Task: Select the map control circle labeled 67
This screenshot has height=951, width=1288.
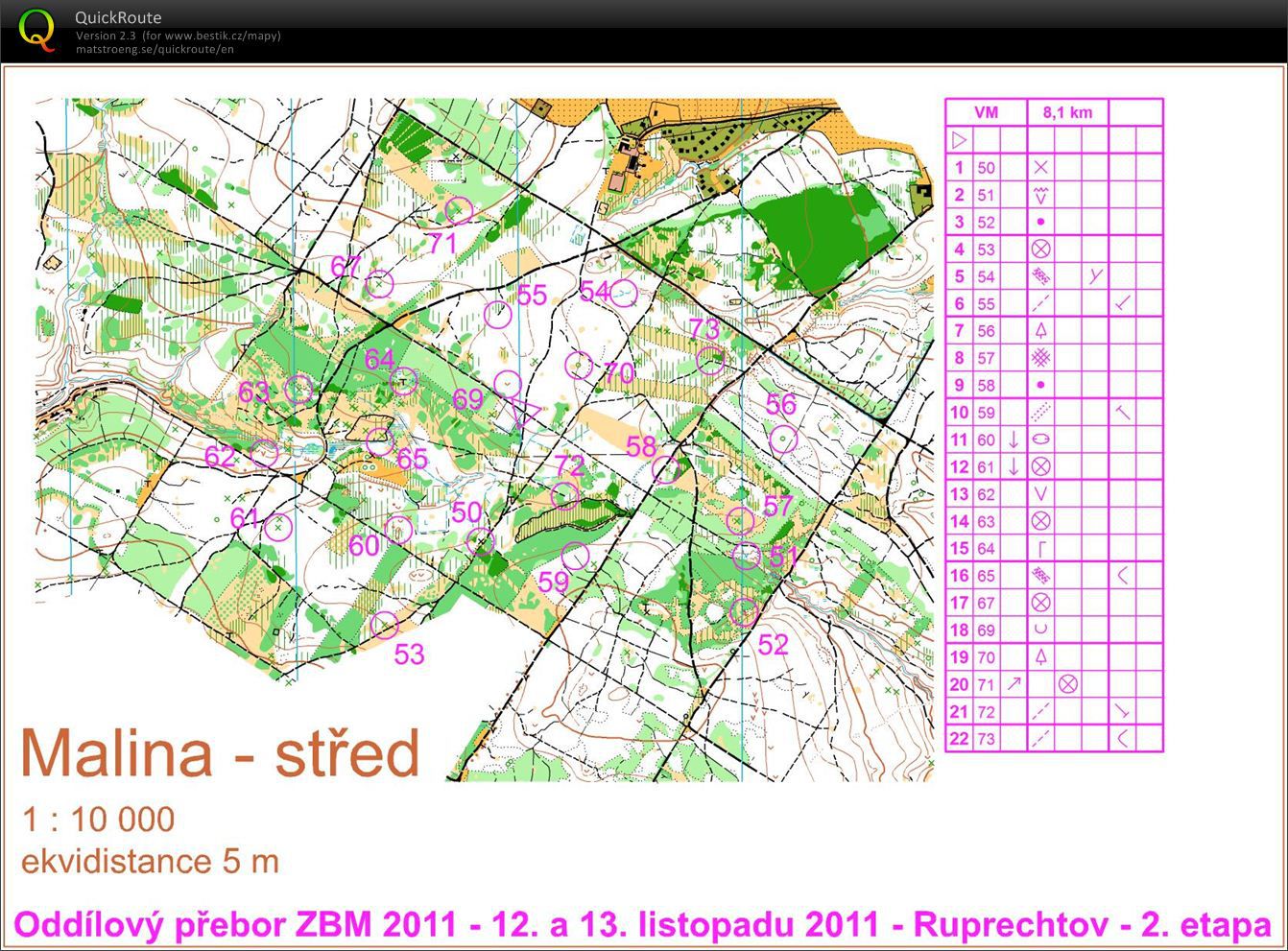Action: [380, 284]
